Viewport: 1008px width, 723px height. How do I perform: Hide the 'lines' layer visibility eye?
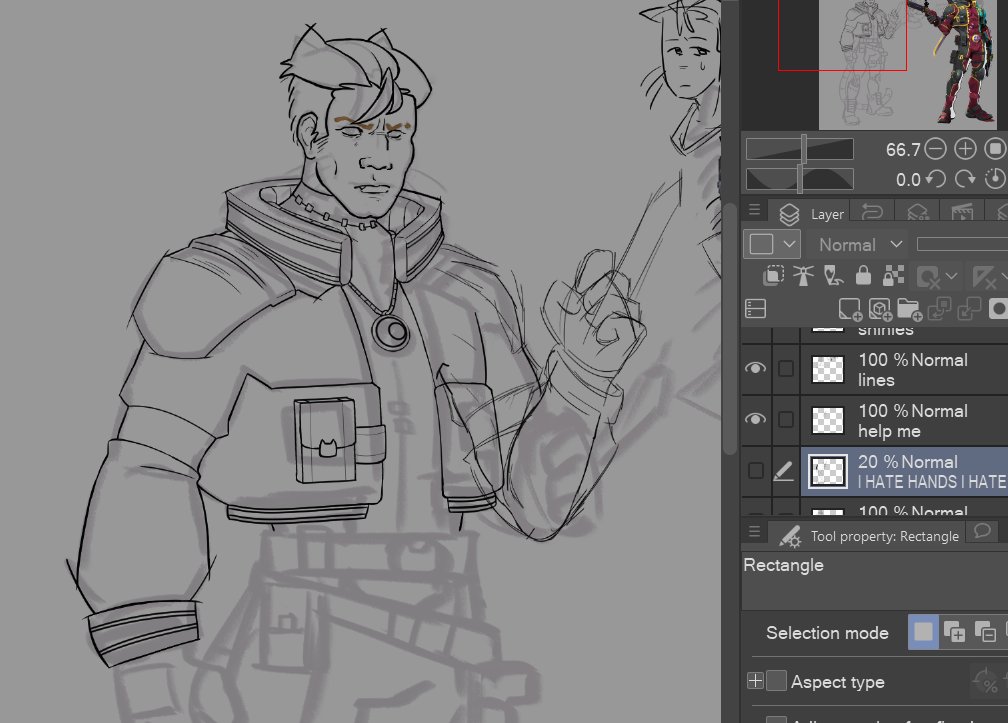pos(756,368)
